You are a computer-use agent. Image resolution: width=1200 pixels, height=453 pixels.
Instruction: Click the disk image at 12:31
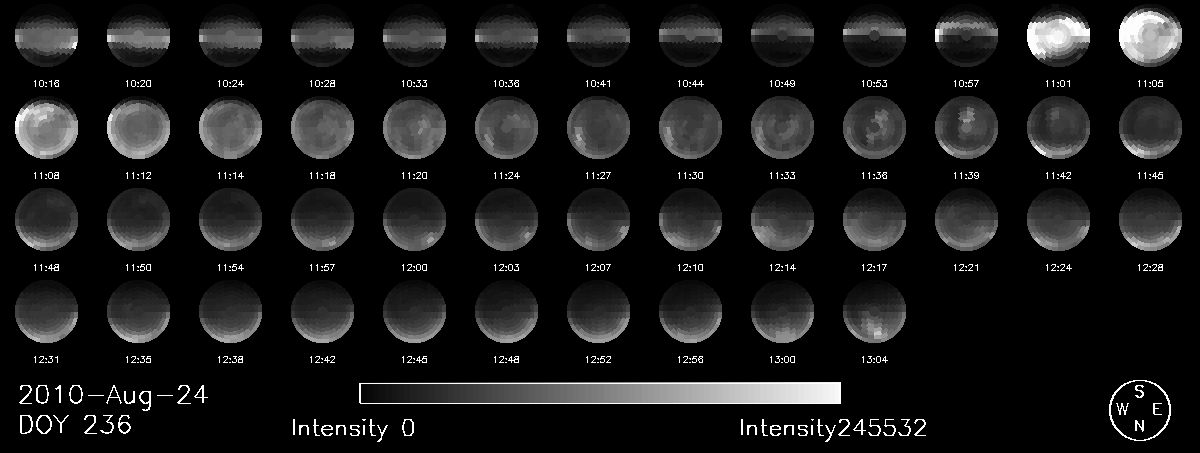point(47,313)
